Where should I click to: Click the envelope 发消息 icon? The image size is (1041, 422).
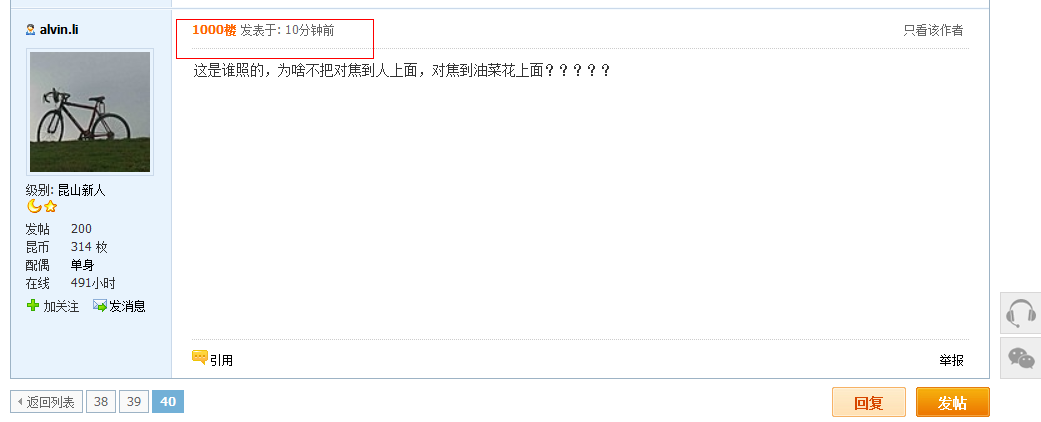tap(100, 306)
